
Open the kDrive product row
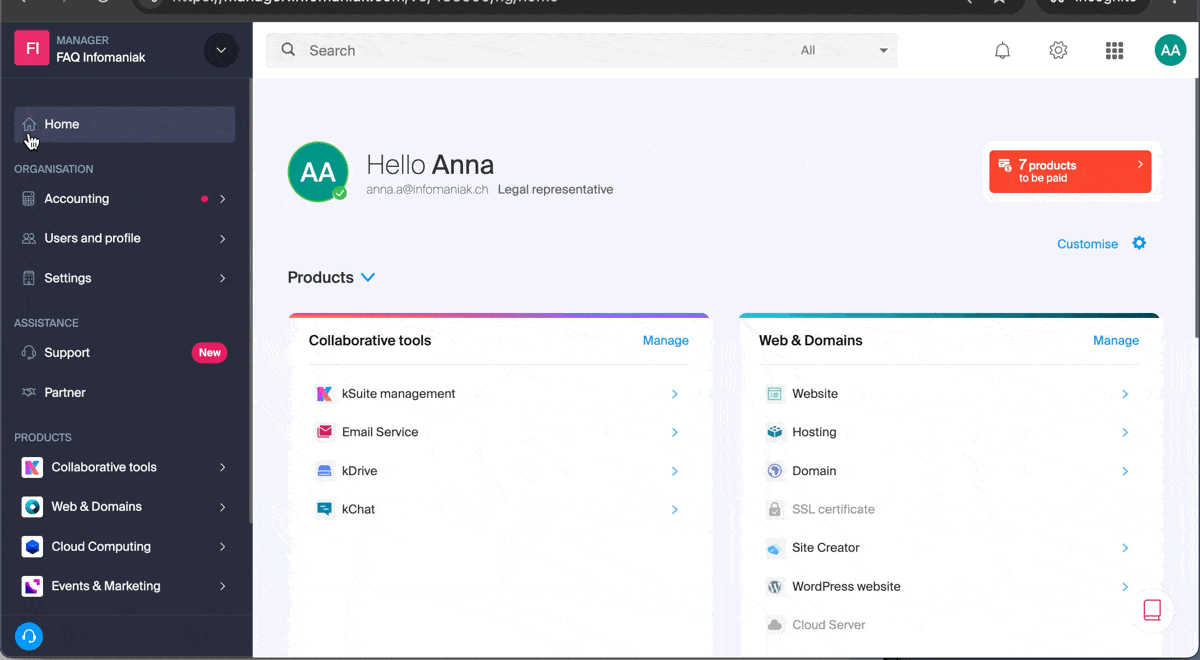[x=498, y=471]
